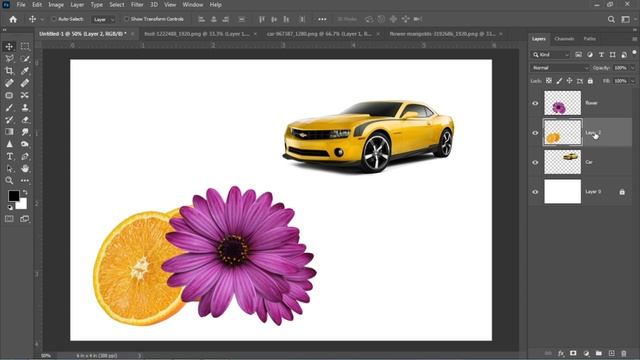Hide Layer 0 visibility eye
640x360 pixels.
coord(535,192)
